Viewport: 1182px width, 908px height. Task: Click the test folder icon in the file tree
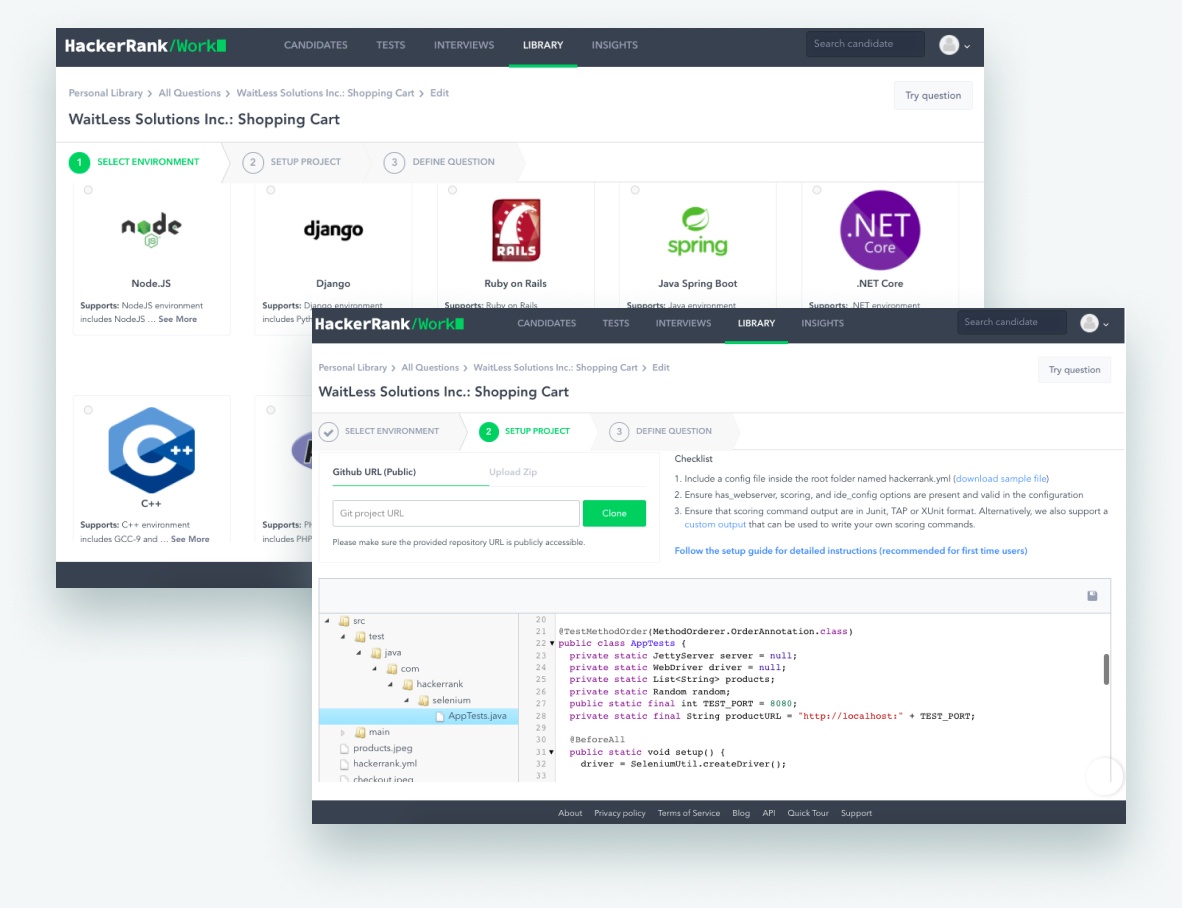coord(360,637)
